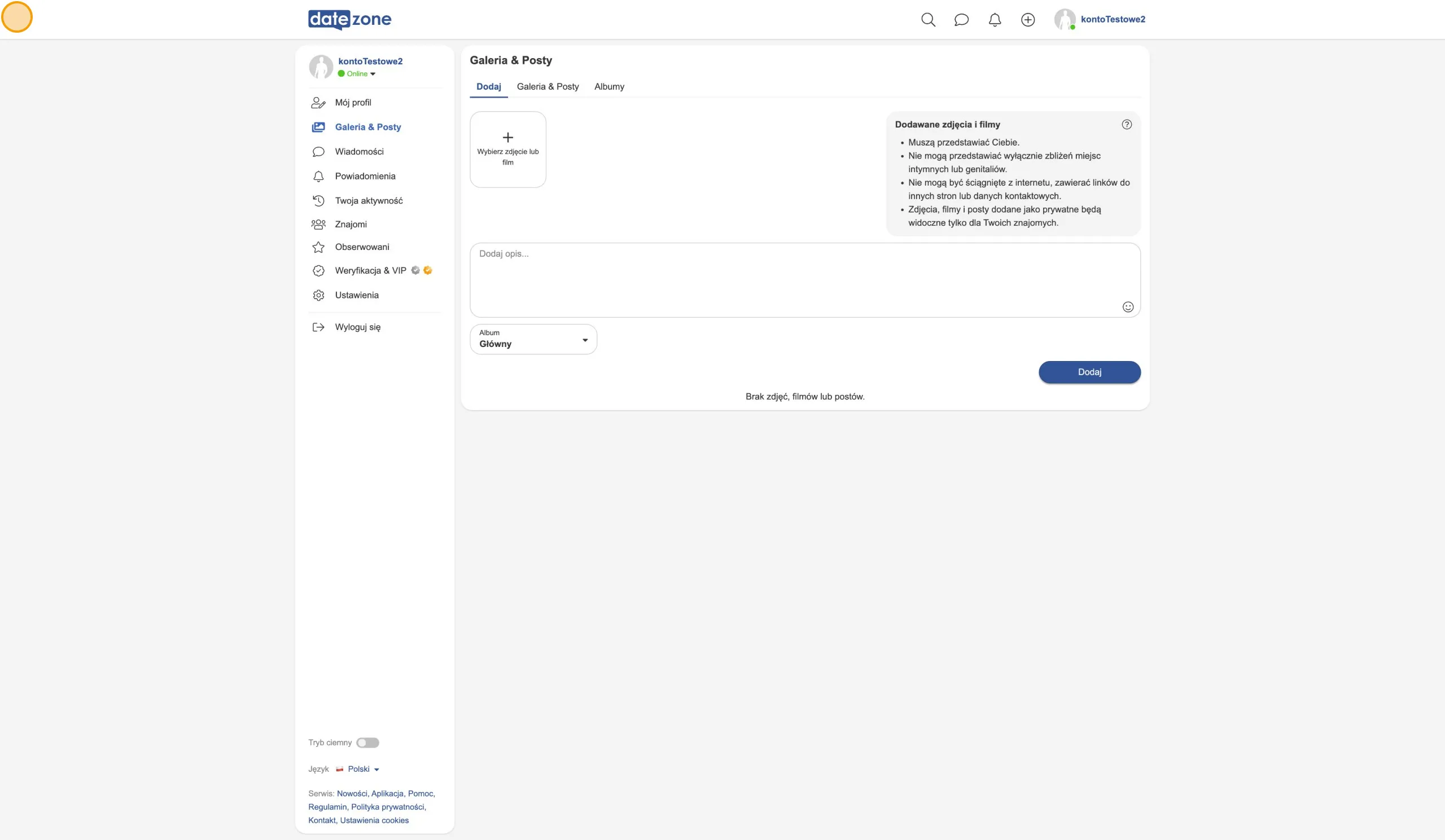Click the Dodaj opis text area
Viewport: 1445px width, 840px height.
tap(805, 280)
